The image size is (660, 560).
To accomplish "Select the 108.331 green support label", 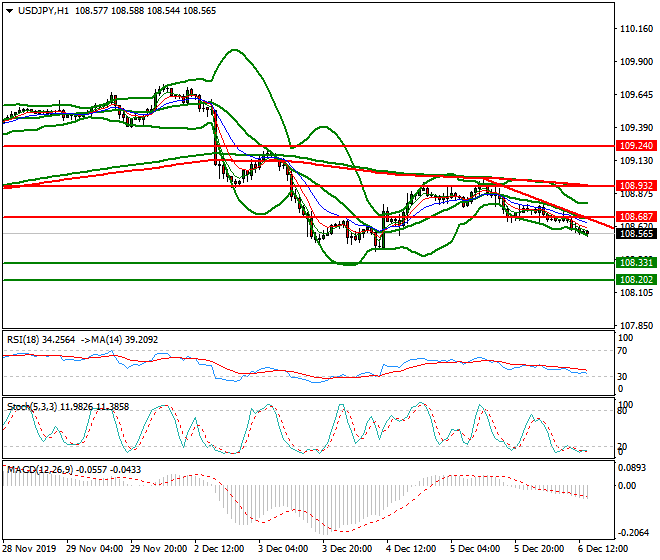I will point(636,263).
